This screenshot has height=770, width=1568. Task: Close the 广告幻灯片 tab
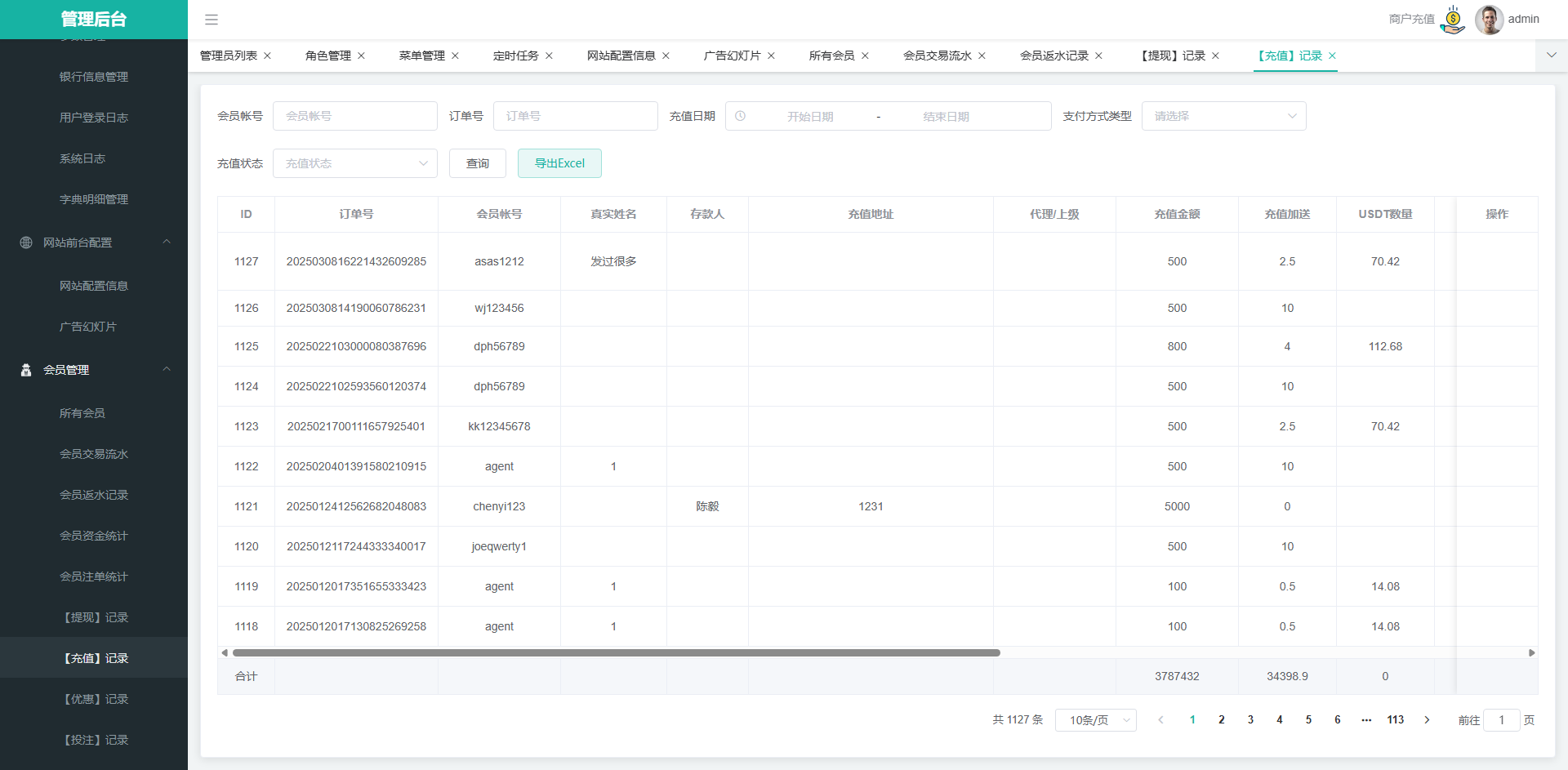click(x=771, y=56)
